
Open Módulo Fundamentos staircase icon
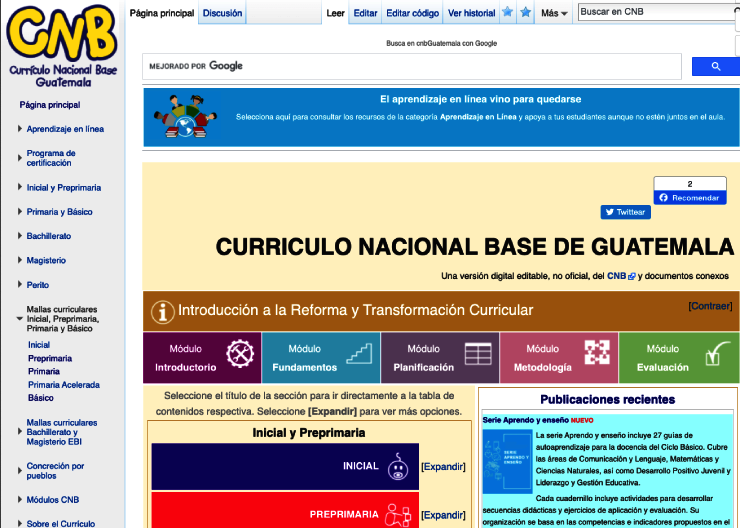coord(359,354)
